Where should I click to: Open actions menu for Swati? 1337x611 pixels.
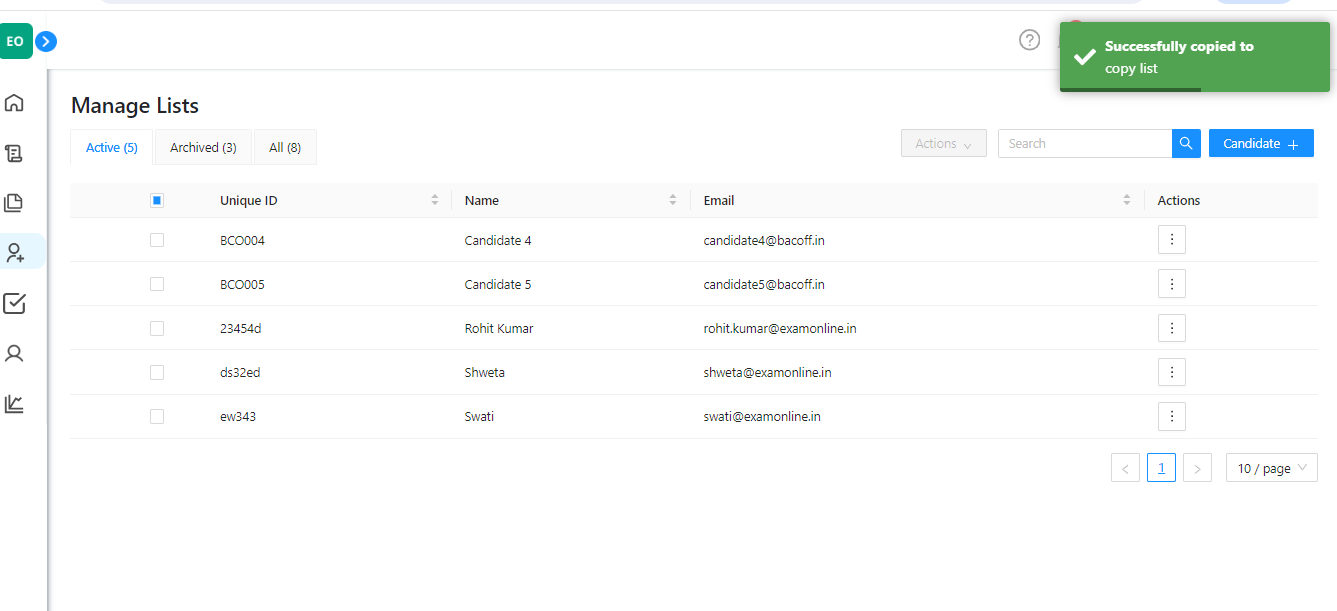pyautogui.click(x=1172, y=416)
